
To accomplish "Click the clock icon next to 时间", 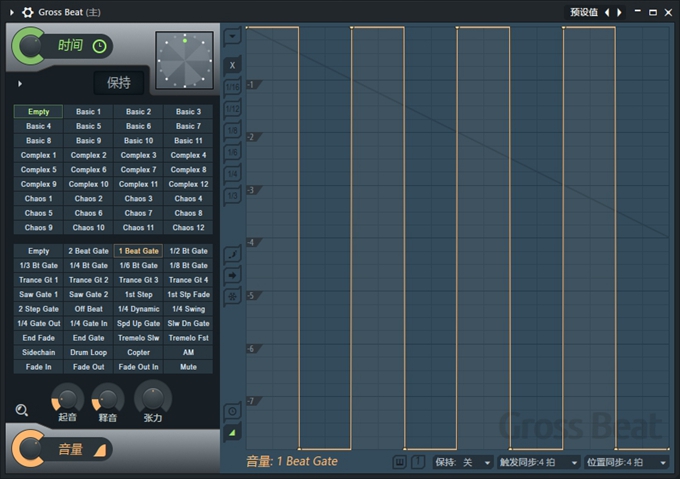I will pyautogui.click(x=99, y=46).
